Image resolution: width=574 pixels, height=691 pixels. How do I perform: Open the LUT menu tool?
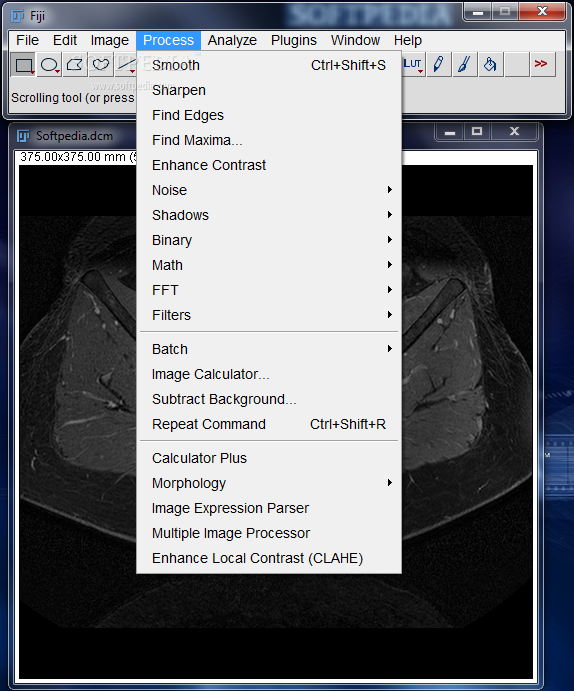(413, 65)
